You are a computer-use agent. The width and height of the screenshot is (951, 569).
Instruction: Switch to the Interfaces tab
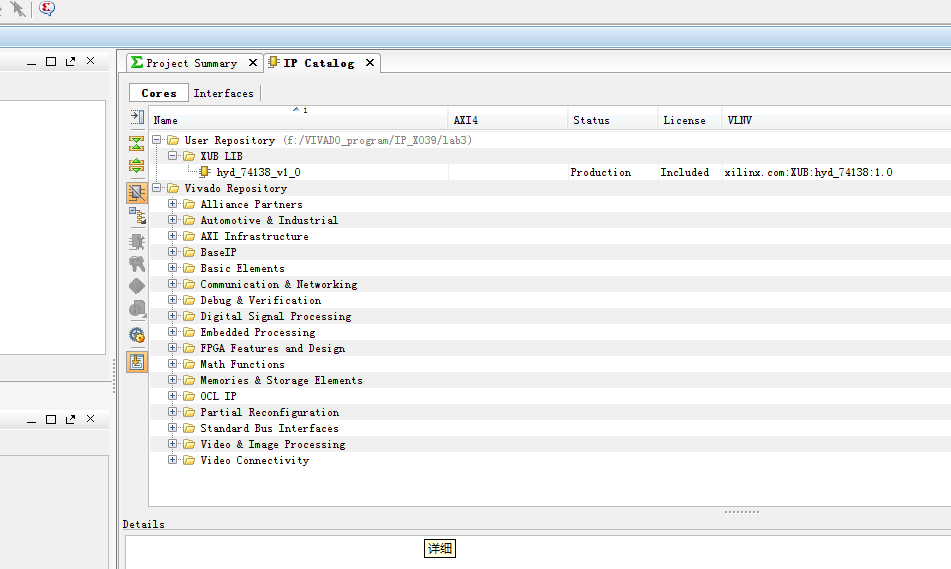tap(223, 93)
